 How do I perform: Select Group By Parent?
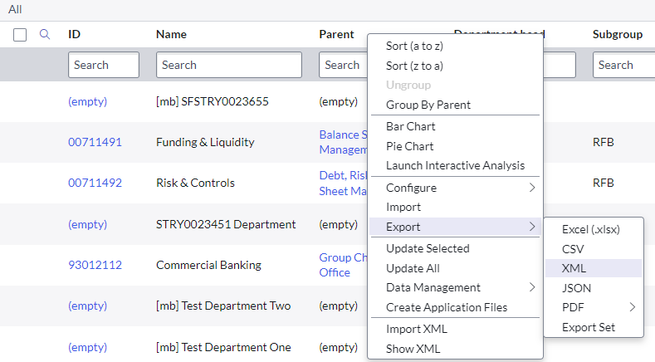[x=428, y=105]
